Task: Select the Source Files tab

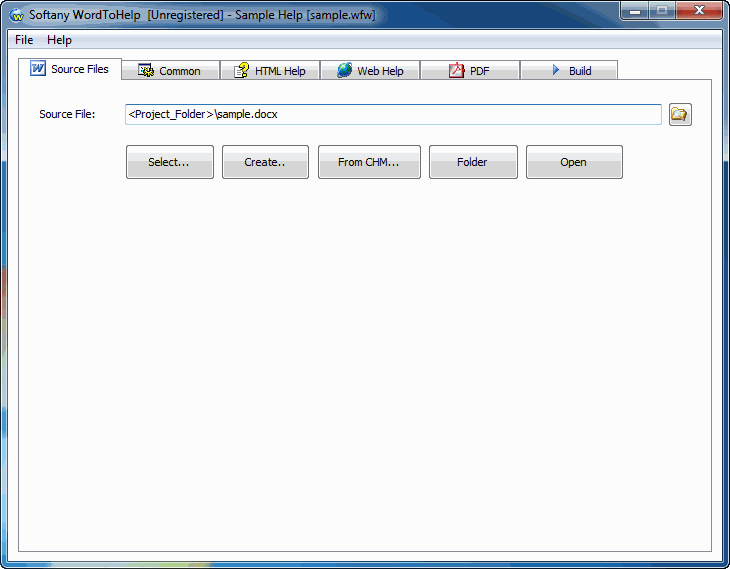Action: click(x=70, y=69)
